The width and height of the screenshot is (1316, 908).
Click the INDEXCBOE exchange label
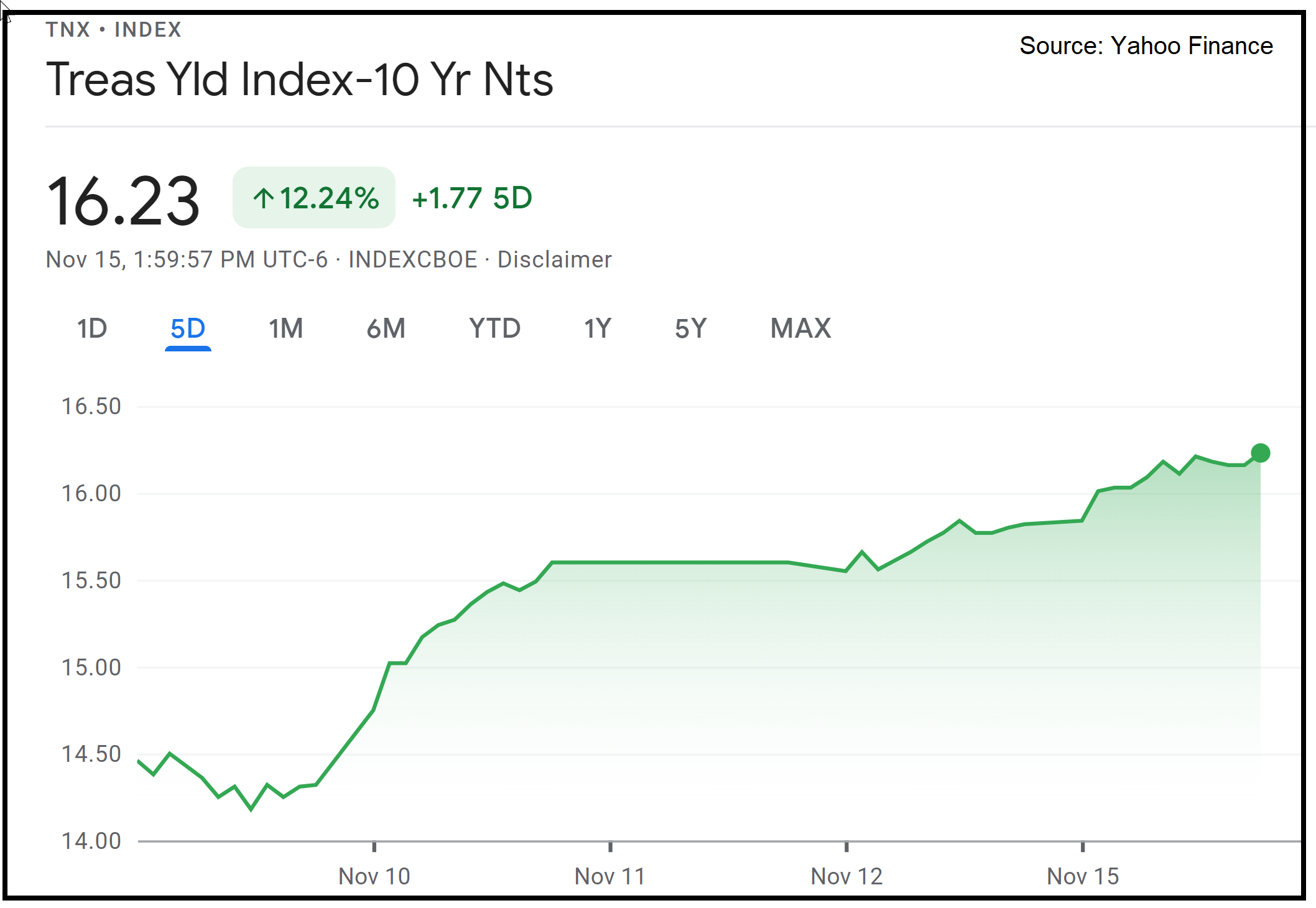[x=413, y=259]
